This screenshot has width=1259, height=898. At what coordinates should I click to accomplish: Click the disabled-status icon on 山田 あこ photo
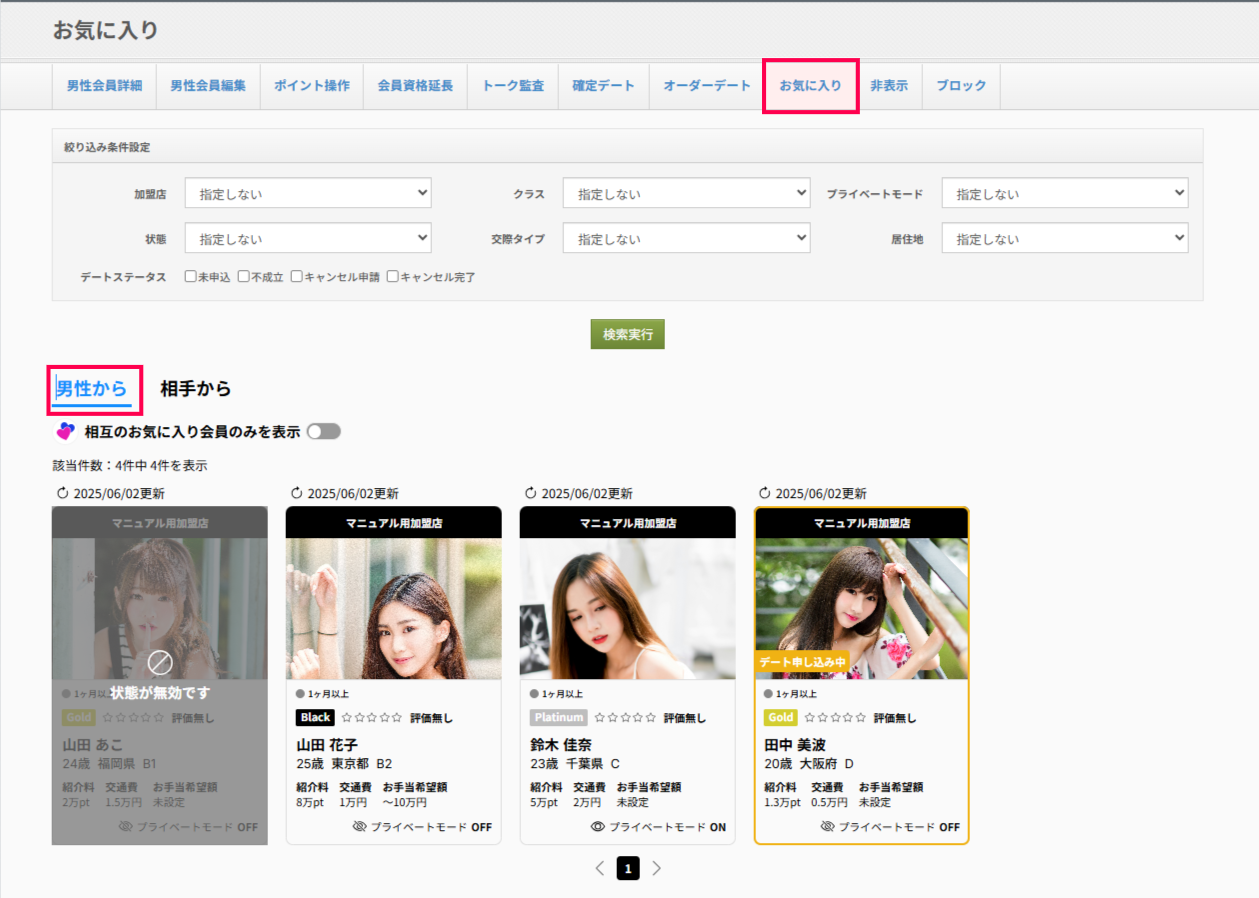tap(160, 661)
